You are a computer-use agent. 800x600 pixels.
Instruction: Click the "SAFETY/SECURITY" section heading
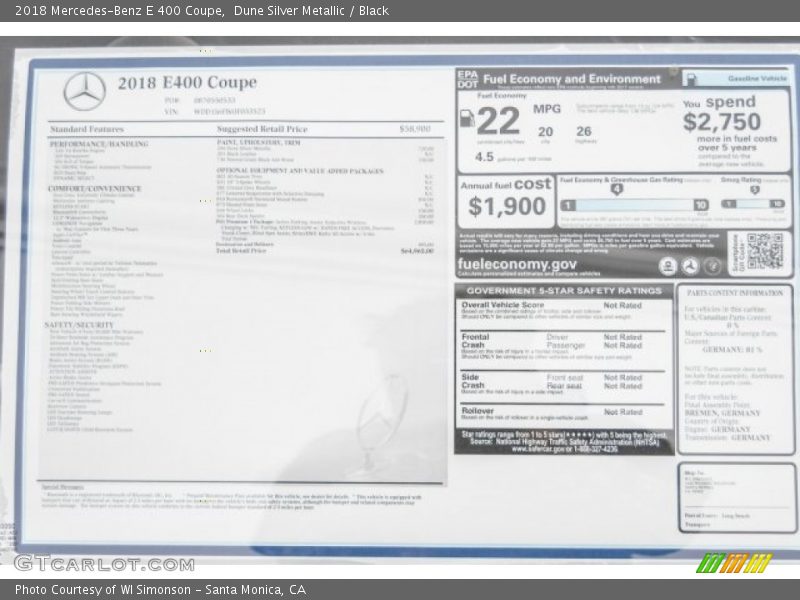point(79,325)
